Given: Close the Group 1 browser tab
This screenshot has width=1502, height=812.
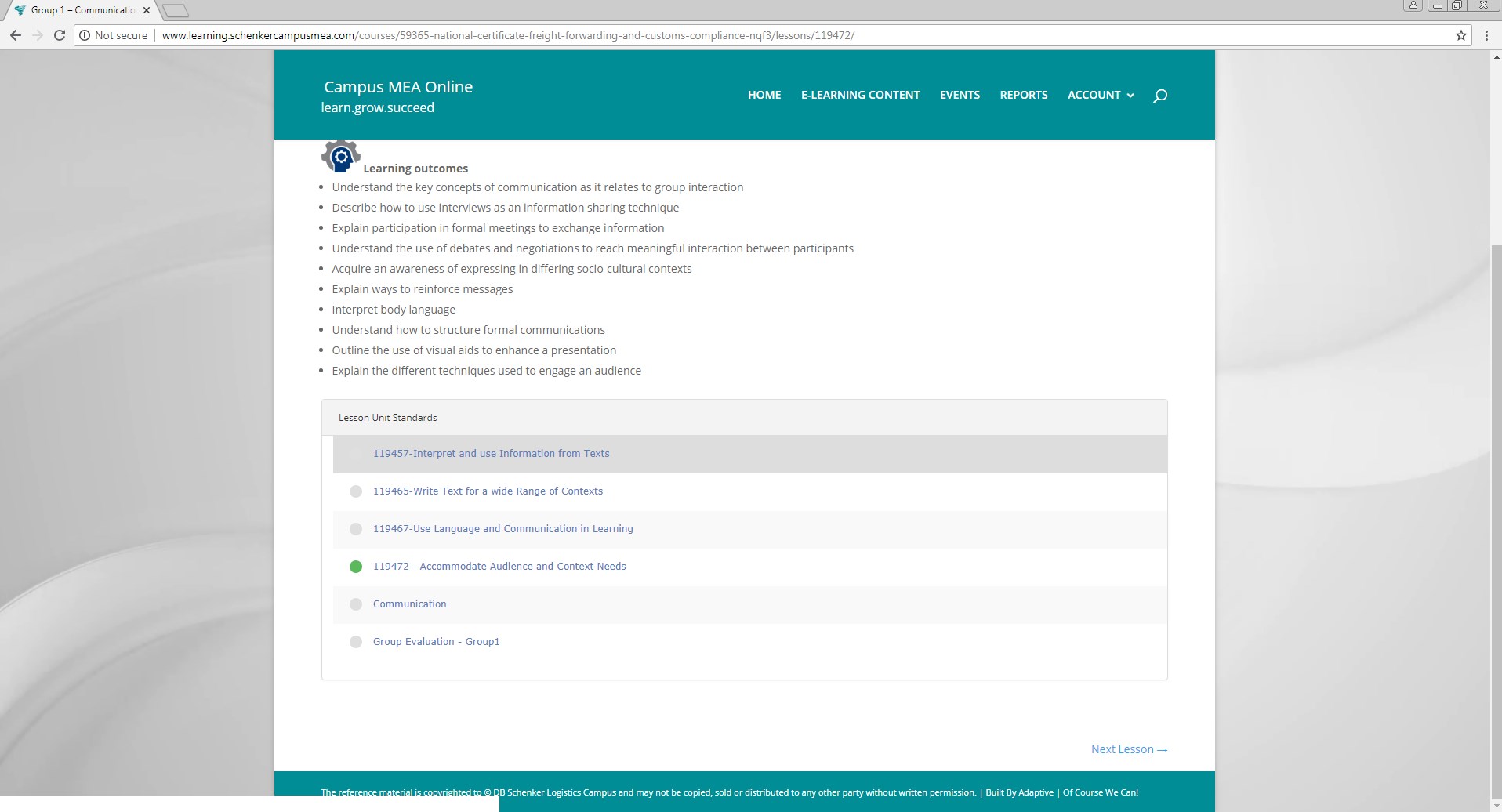Looking at the screenshot, I should pyautogui.click(x=147, y=10).
